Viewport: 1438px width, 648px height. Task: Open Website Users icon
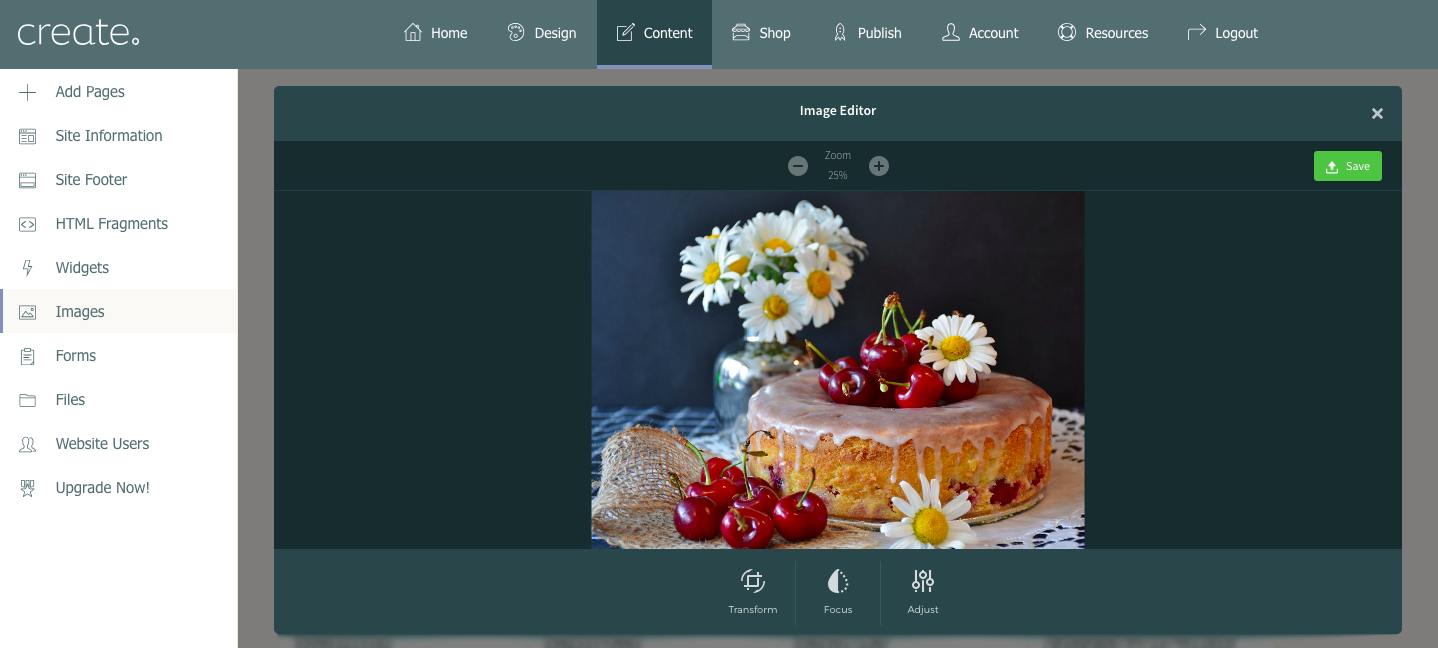[x=28, y=444]
